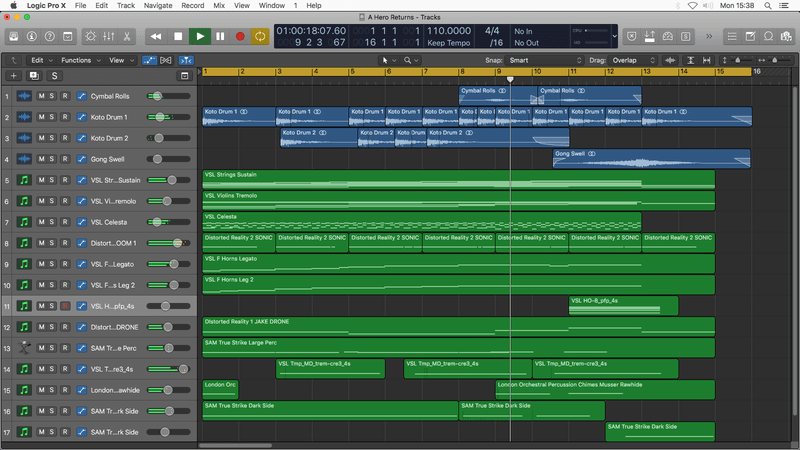Open the Library panel button
Viewport: 800px width, 450px height.
pyautogui.click(x=14, y=36)
